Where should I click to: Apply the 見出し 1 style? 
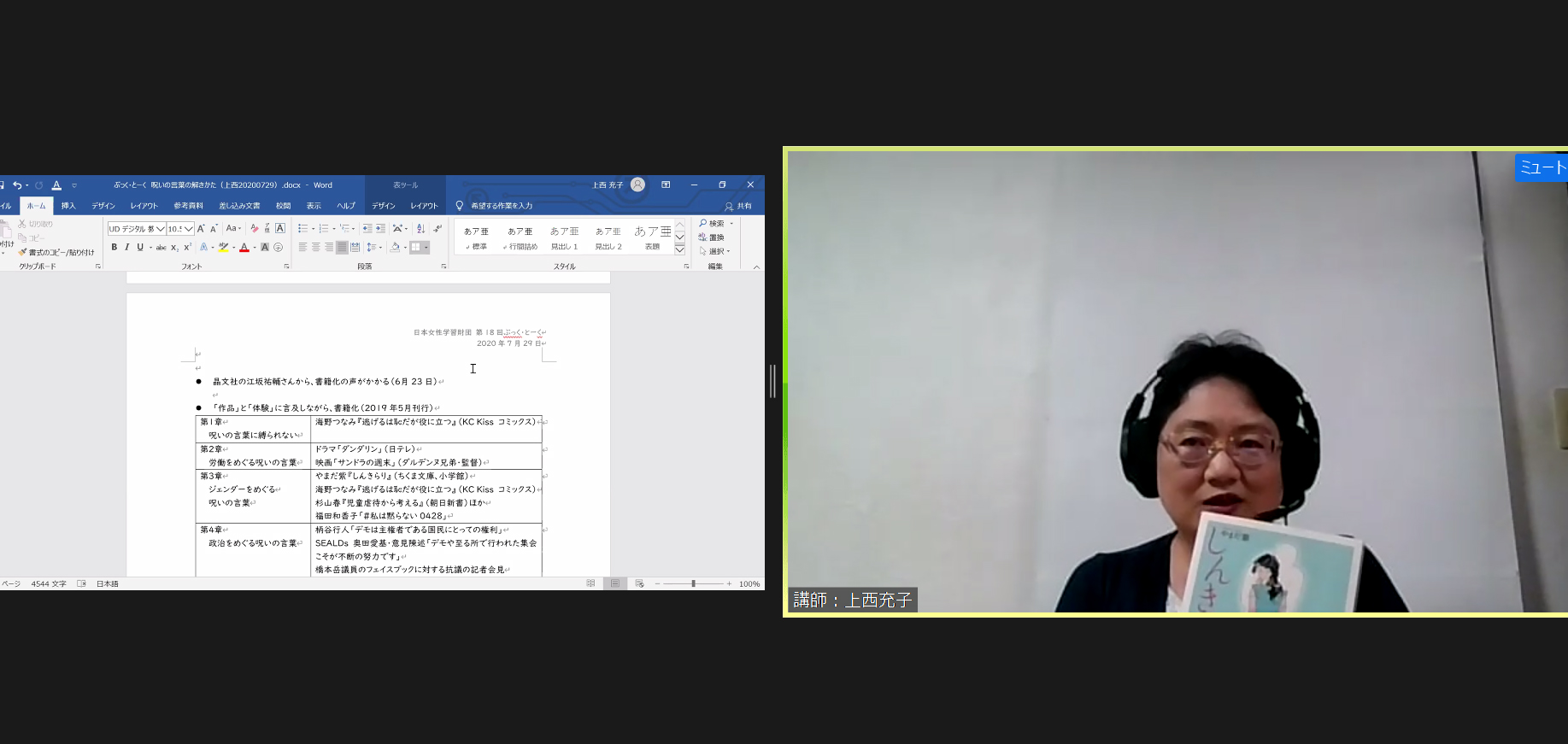point(564,237)
